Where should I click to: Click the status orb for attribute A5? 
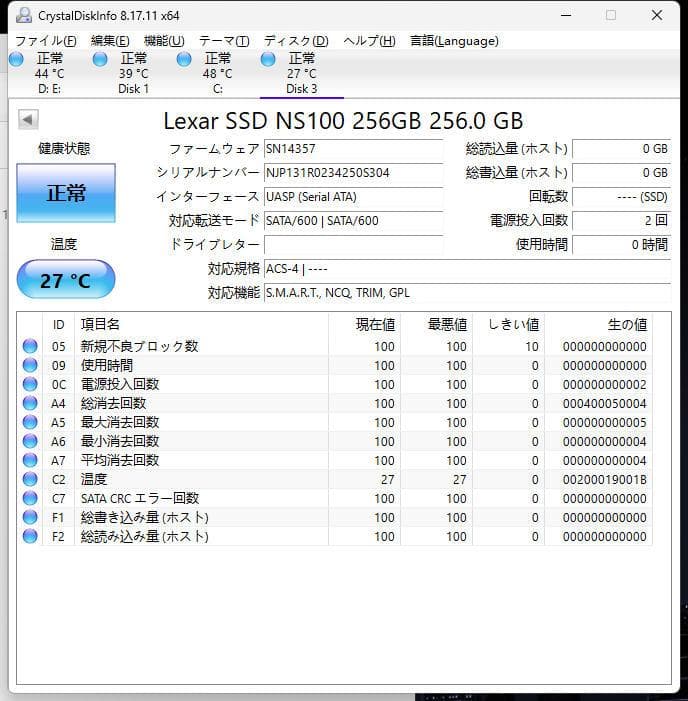coord(30,422)
